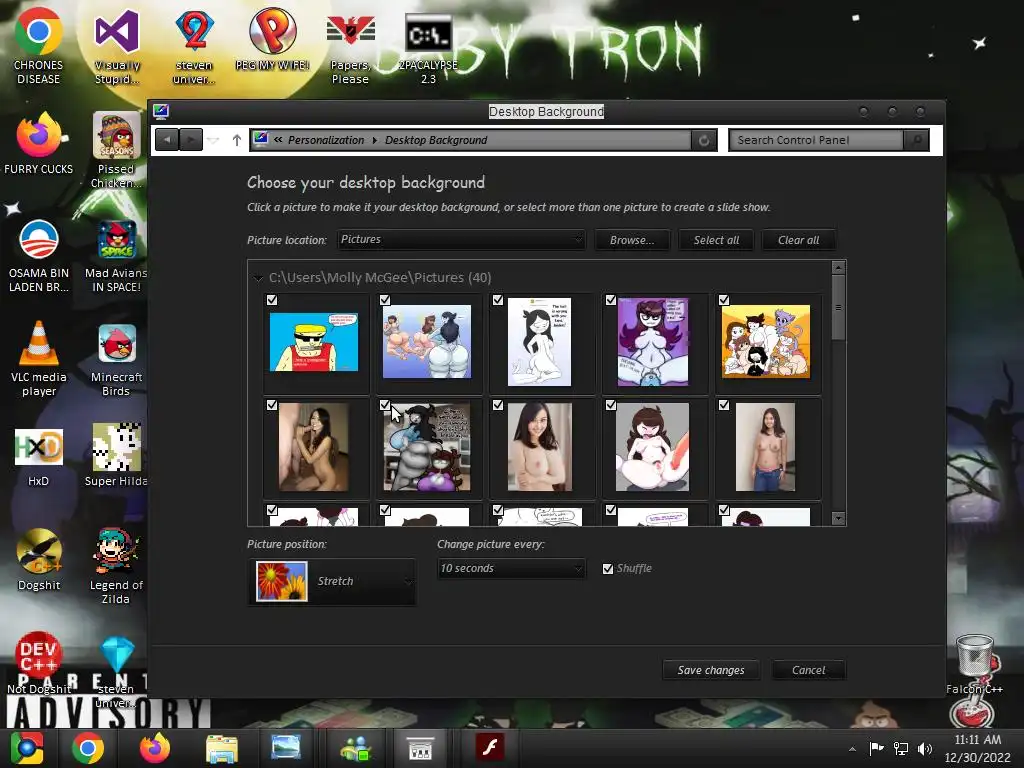The image size is (1024, 768).
Task: Click the picture list scroll up arrow
Action: [x=839, y=267]
